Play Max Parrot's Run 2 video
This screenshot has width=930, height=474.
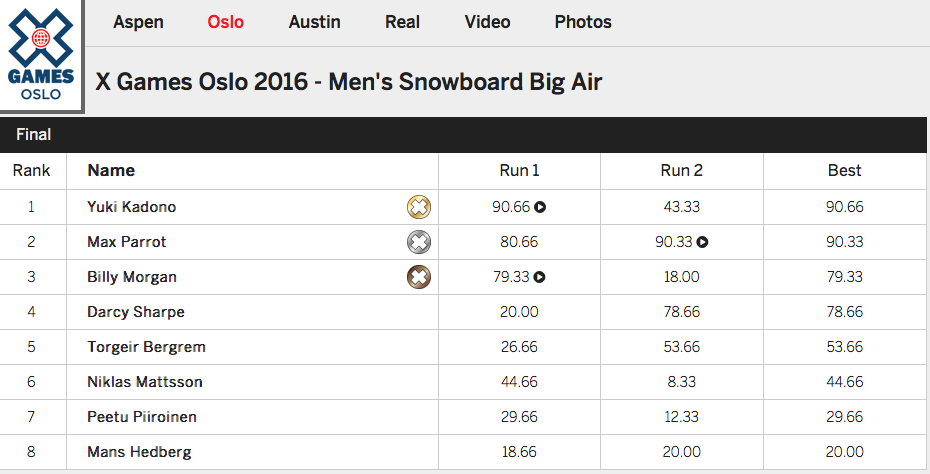(x=703, y=243)
